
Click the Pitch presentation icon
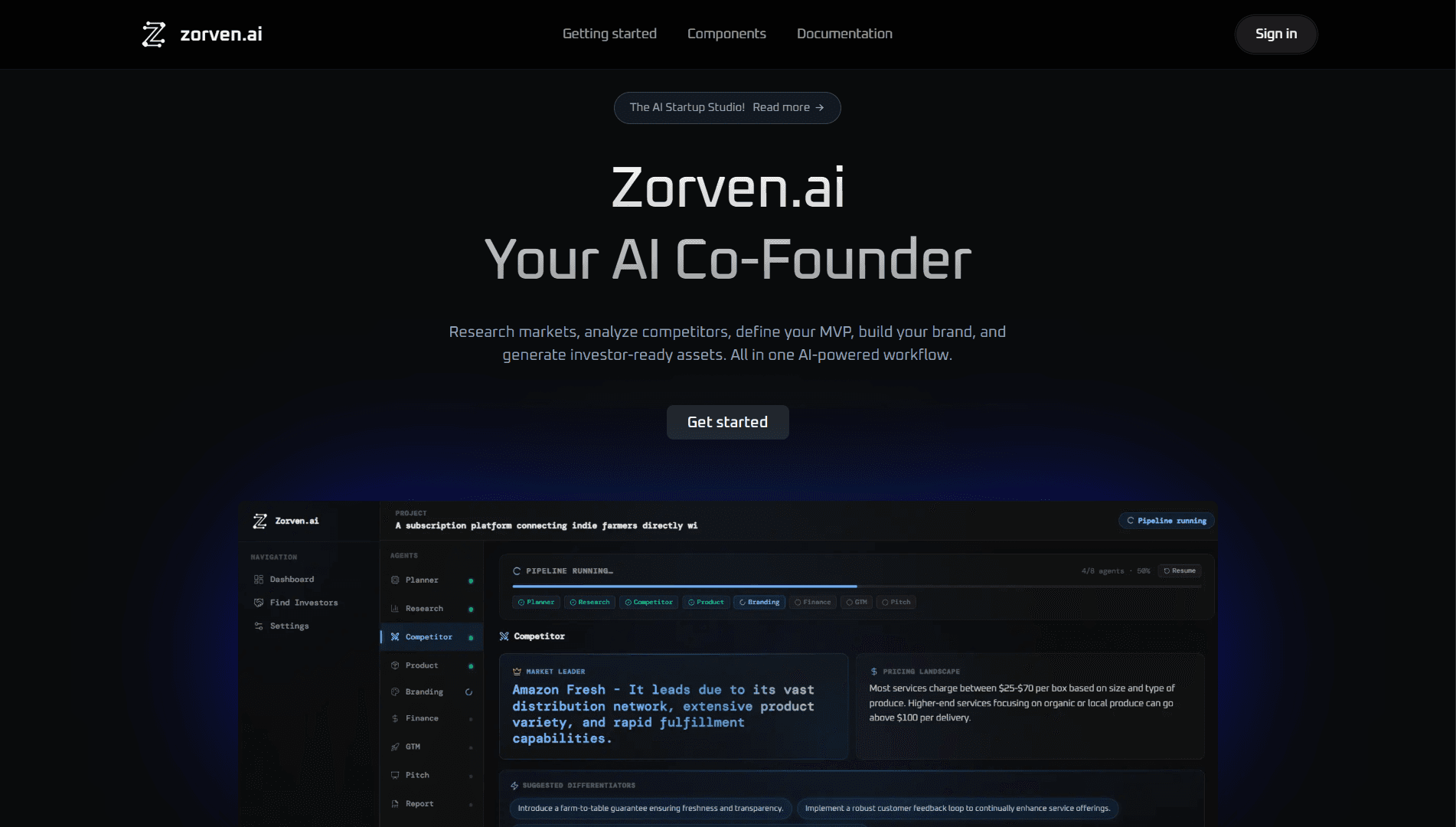coord(395,775)
